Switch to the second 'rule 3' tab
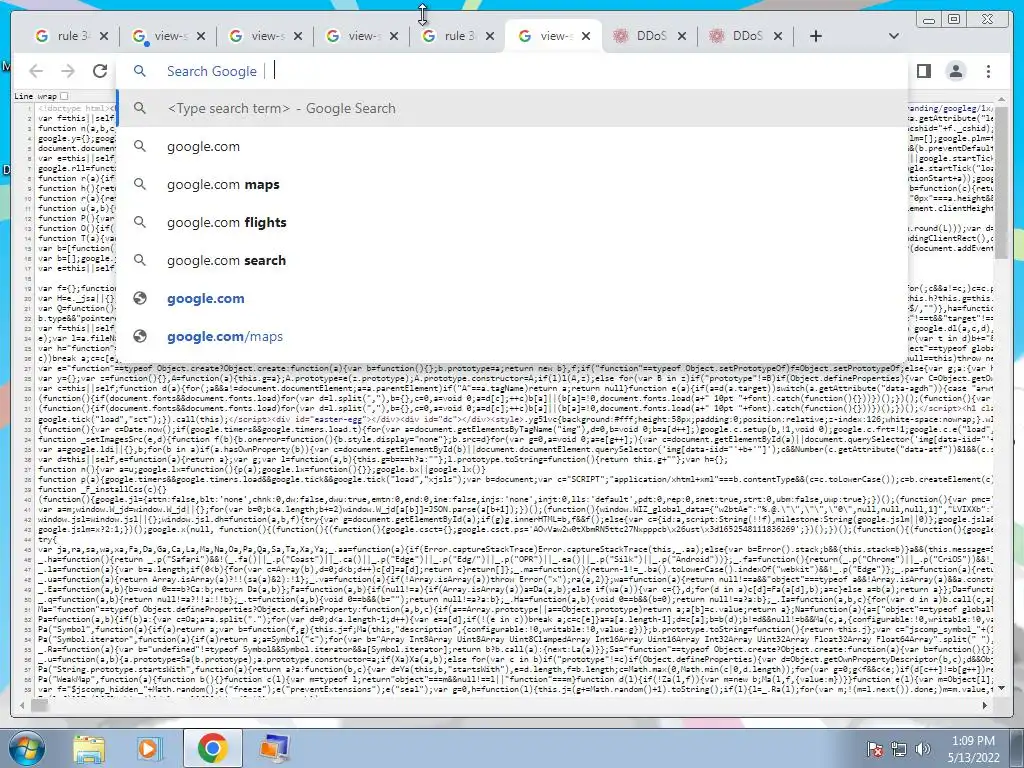1024x768 pixels. [x=456, y=36]
